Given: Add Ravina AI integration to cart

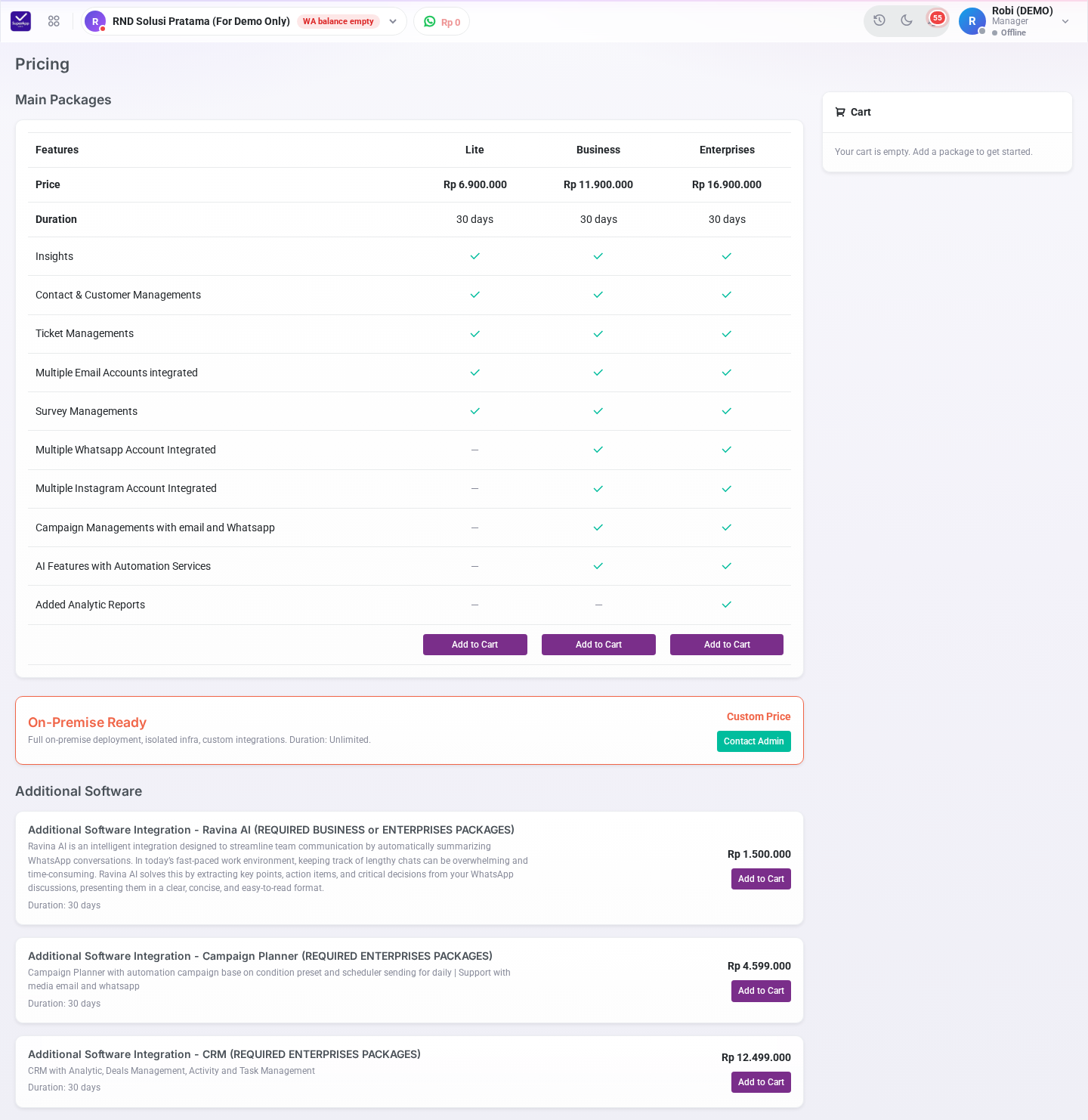Looking at the screenshot, I should click(x=761, y=879).
